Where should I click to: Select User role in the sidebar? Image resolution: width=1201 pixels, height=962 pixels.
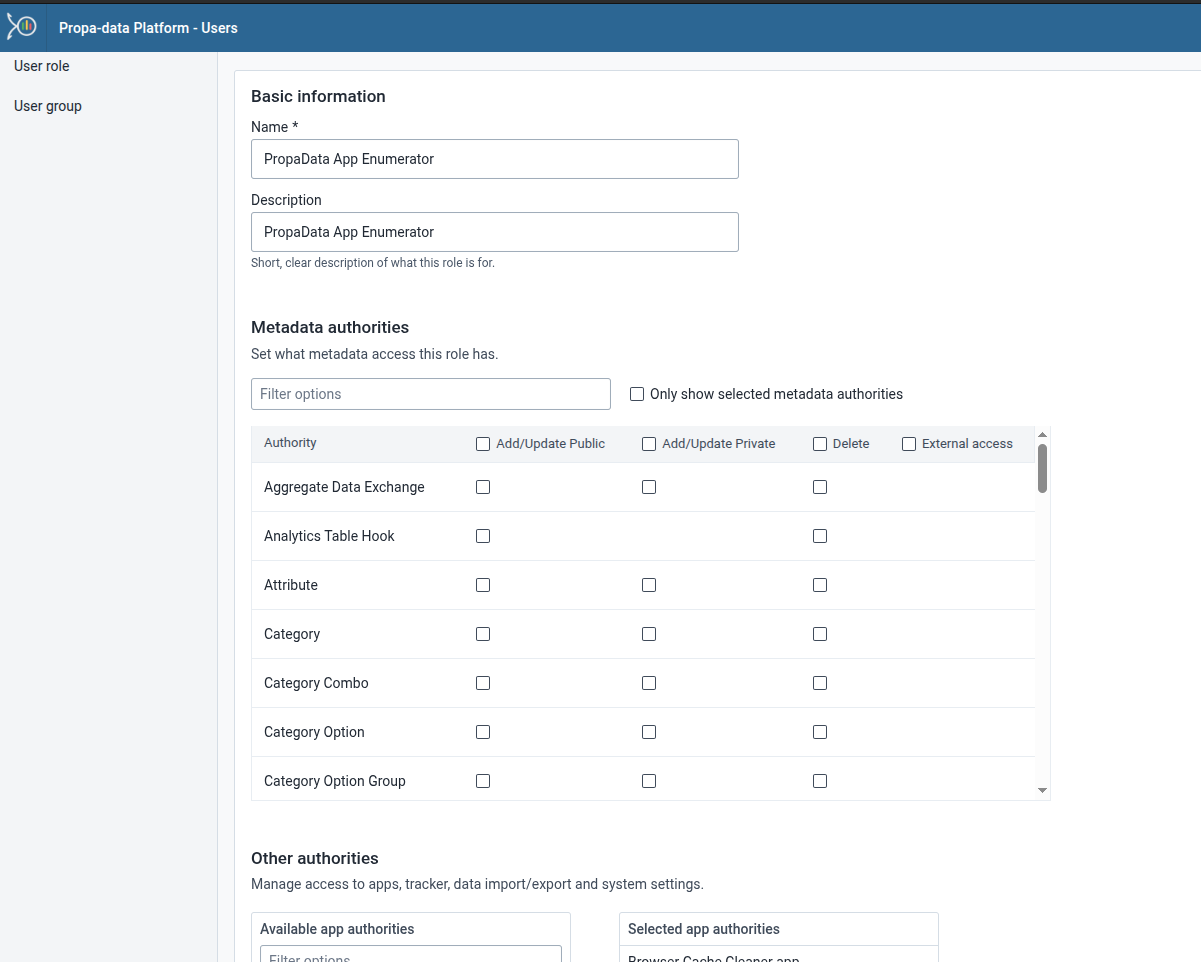[41, 66]
